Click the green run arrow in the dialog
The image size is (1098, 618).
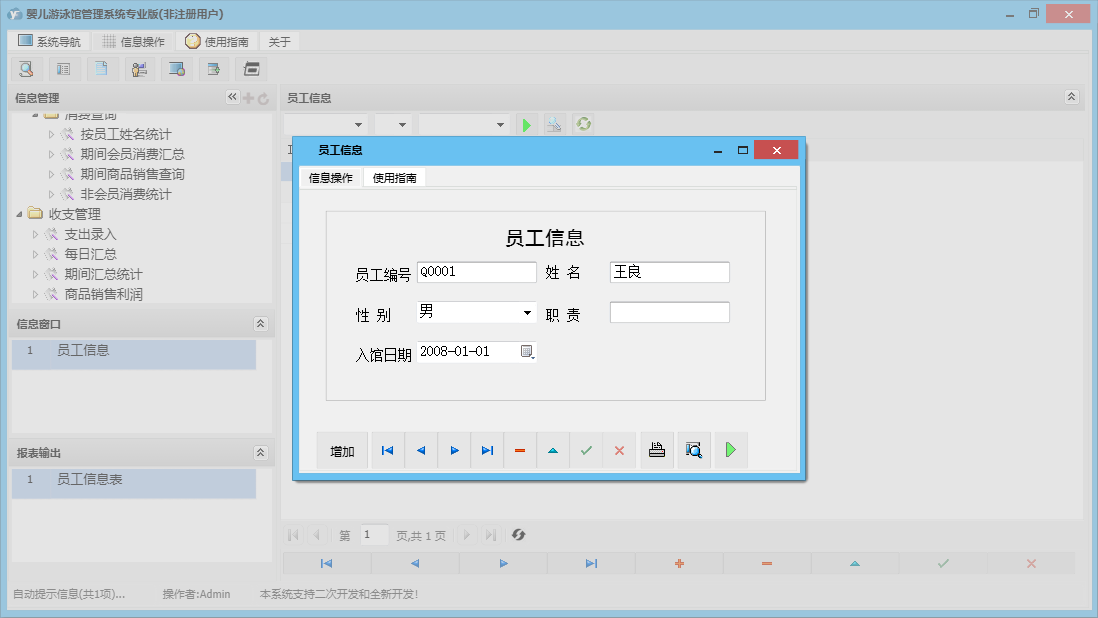pos(730,450)
